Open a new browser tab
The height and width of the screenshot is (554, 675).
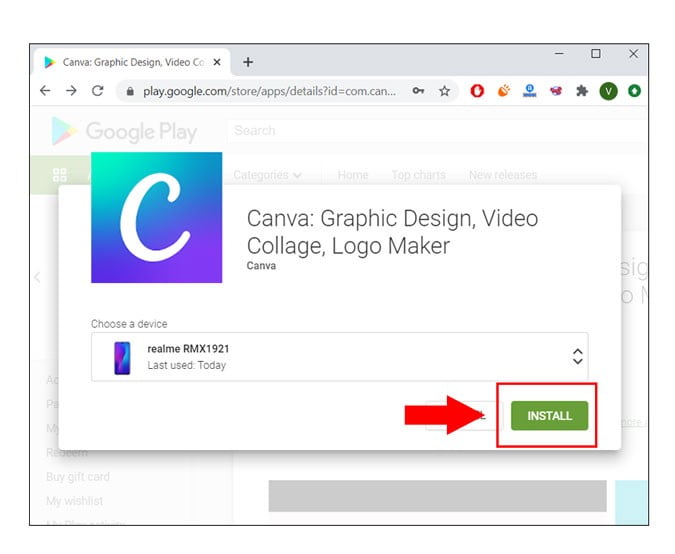click(248, 62)
